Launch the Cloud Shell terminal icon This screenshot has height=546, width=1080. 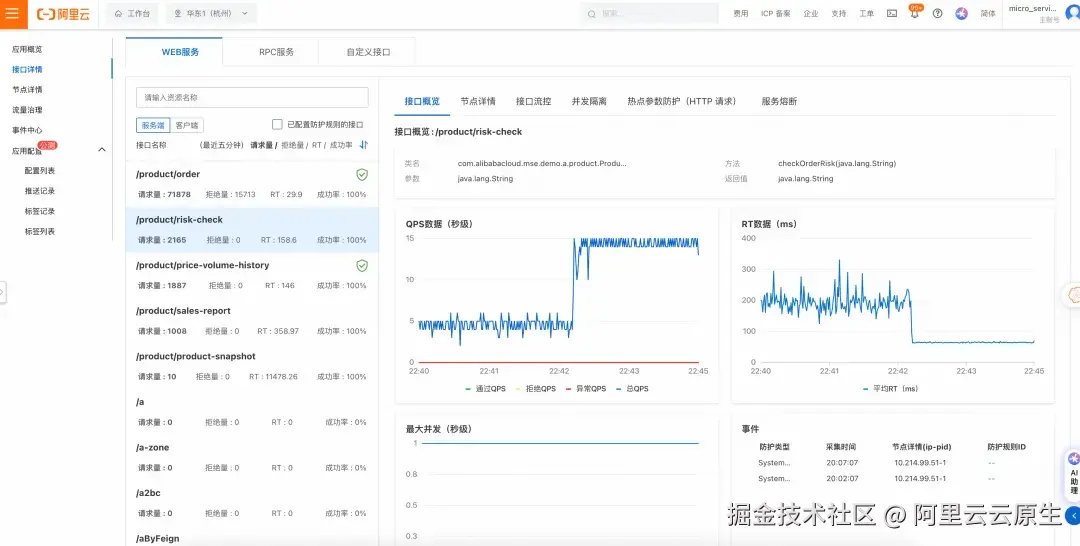click(892, 14)
